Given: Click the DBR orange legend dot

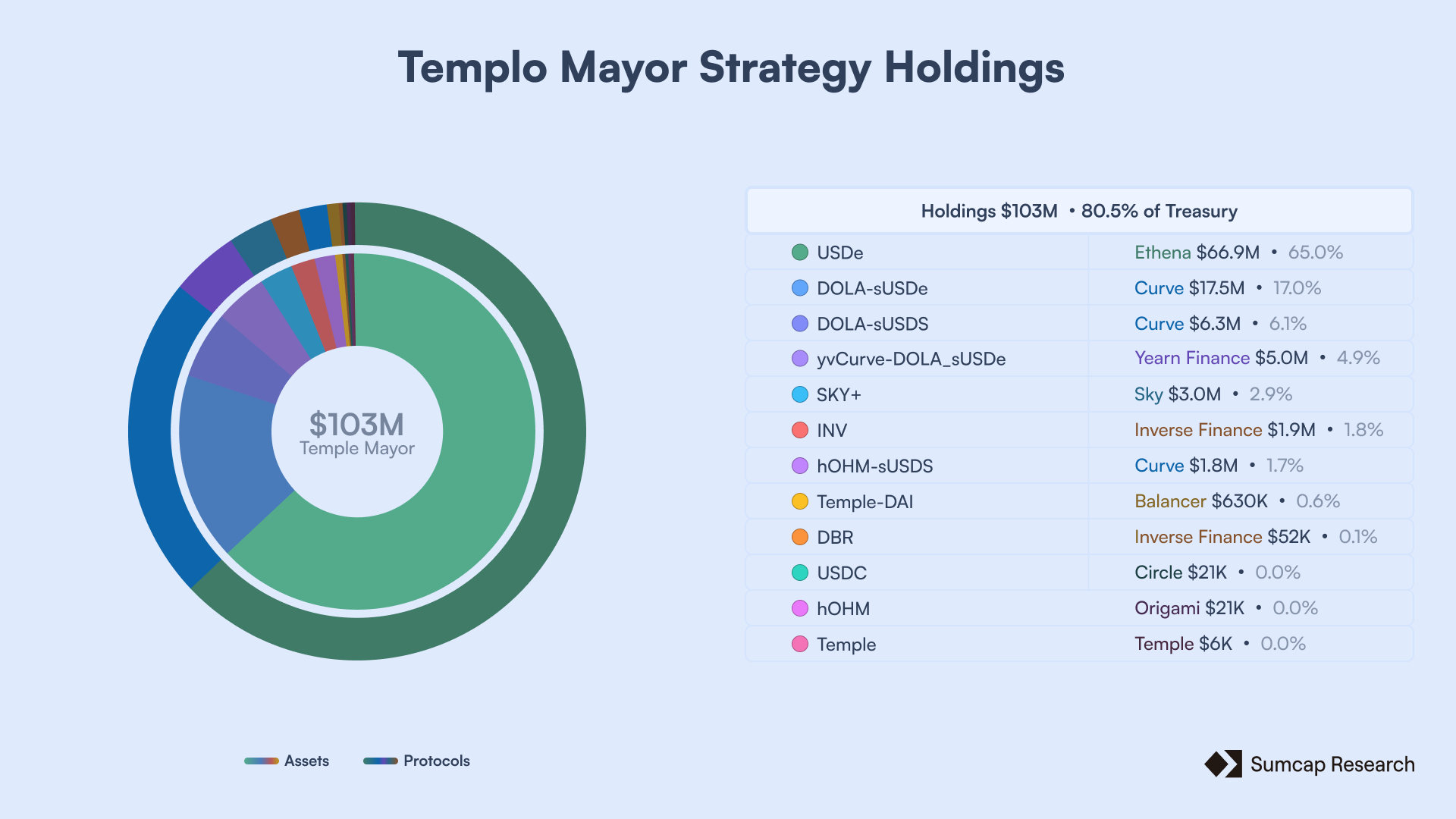Looking at the screenshot, I should (799, 537).
